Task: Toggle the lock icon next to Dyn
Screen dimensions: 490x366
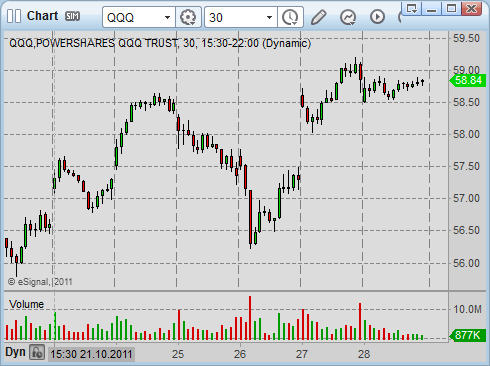Action: 37,352
